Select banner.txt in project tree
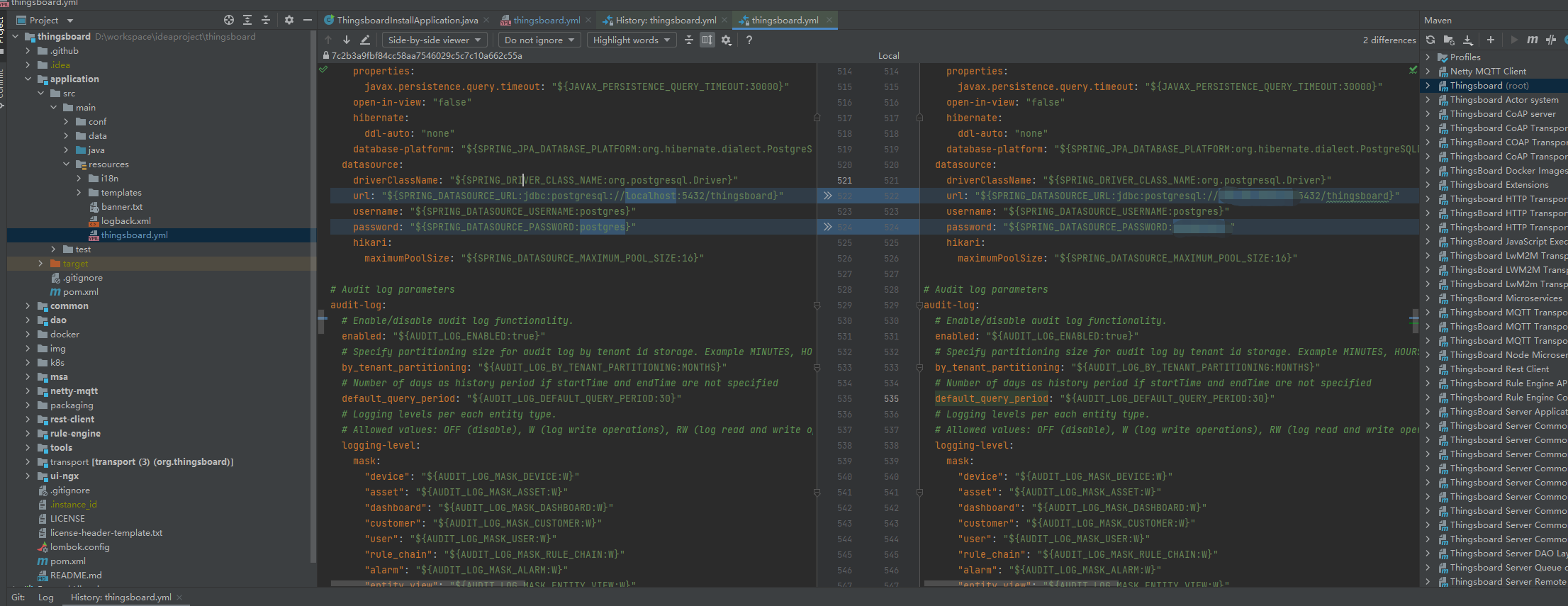Viewport: 1568px width, 606px height. click(x=121, y=207)
